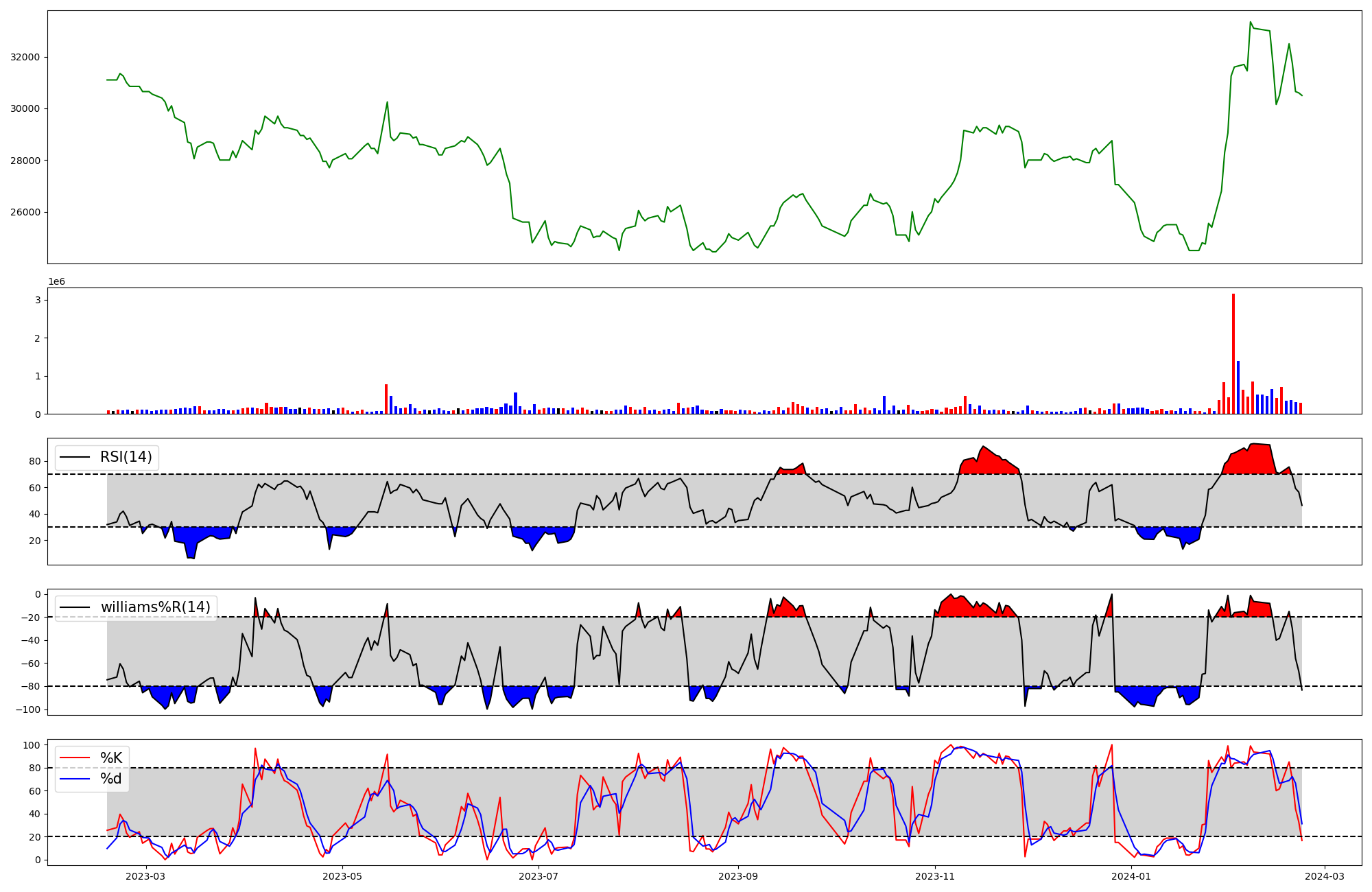Click the 2023-11 date tick label
The width and height of the screenshot is (1372, 892).
934,876
